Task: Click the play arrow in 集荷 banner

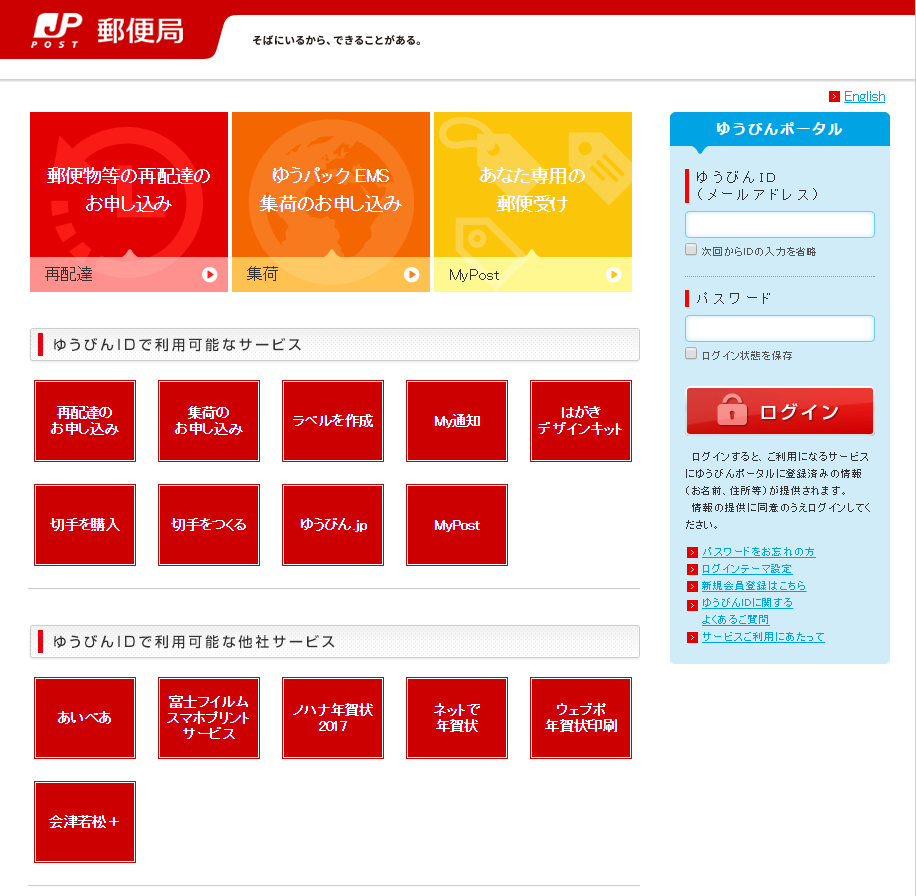Action: [412, 275]
